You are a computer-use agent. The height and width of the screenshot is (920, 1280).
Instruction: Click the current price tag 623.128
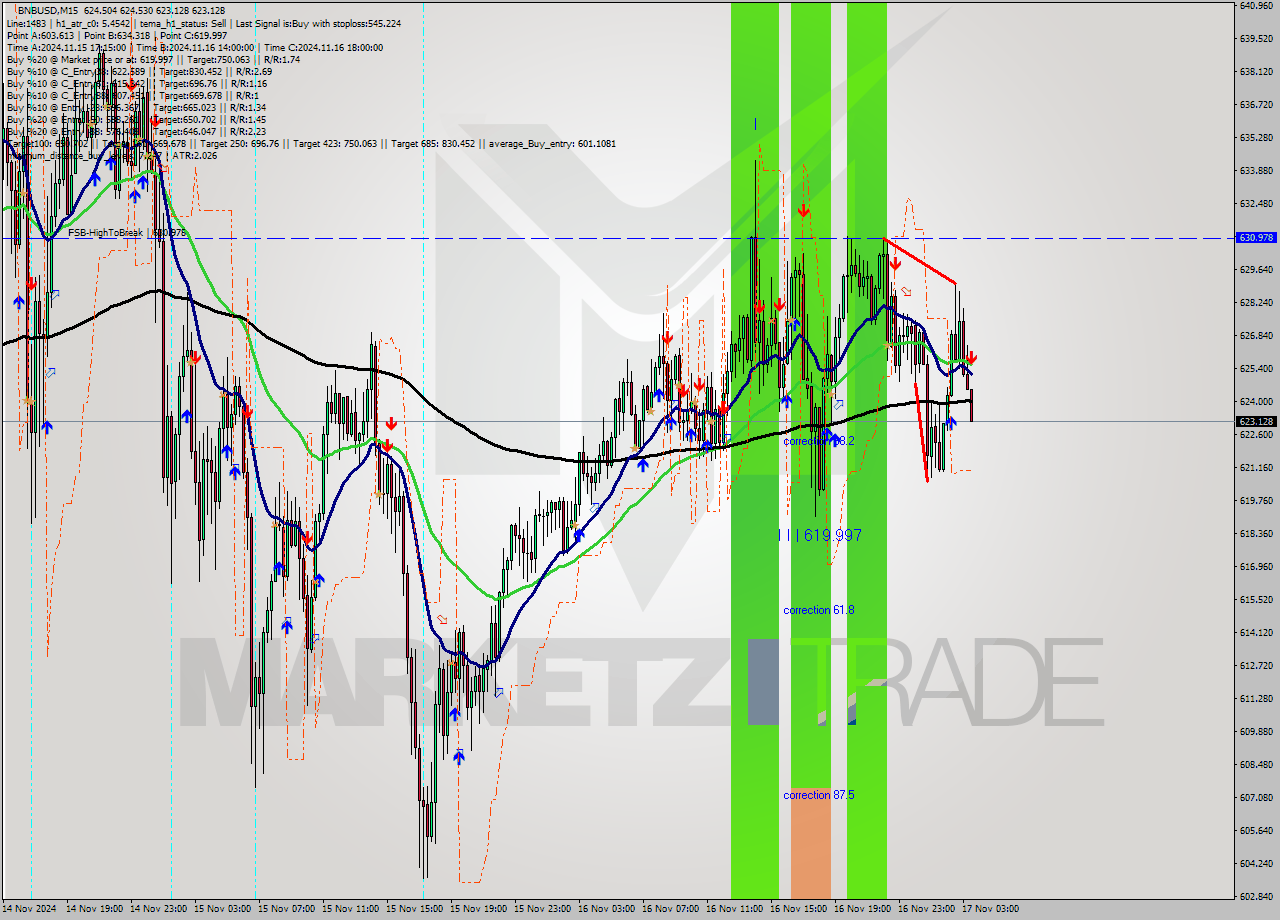(1256, 422)
